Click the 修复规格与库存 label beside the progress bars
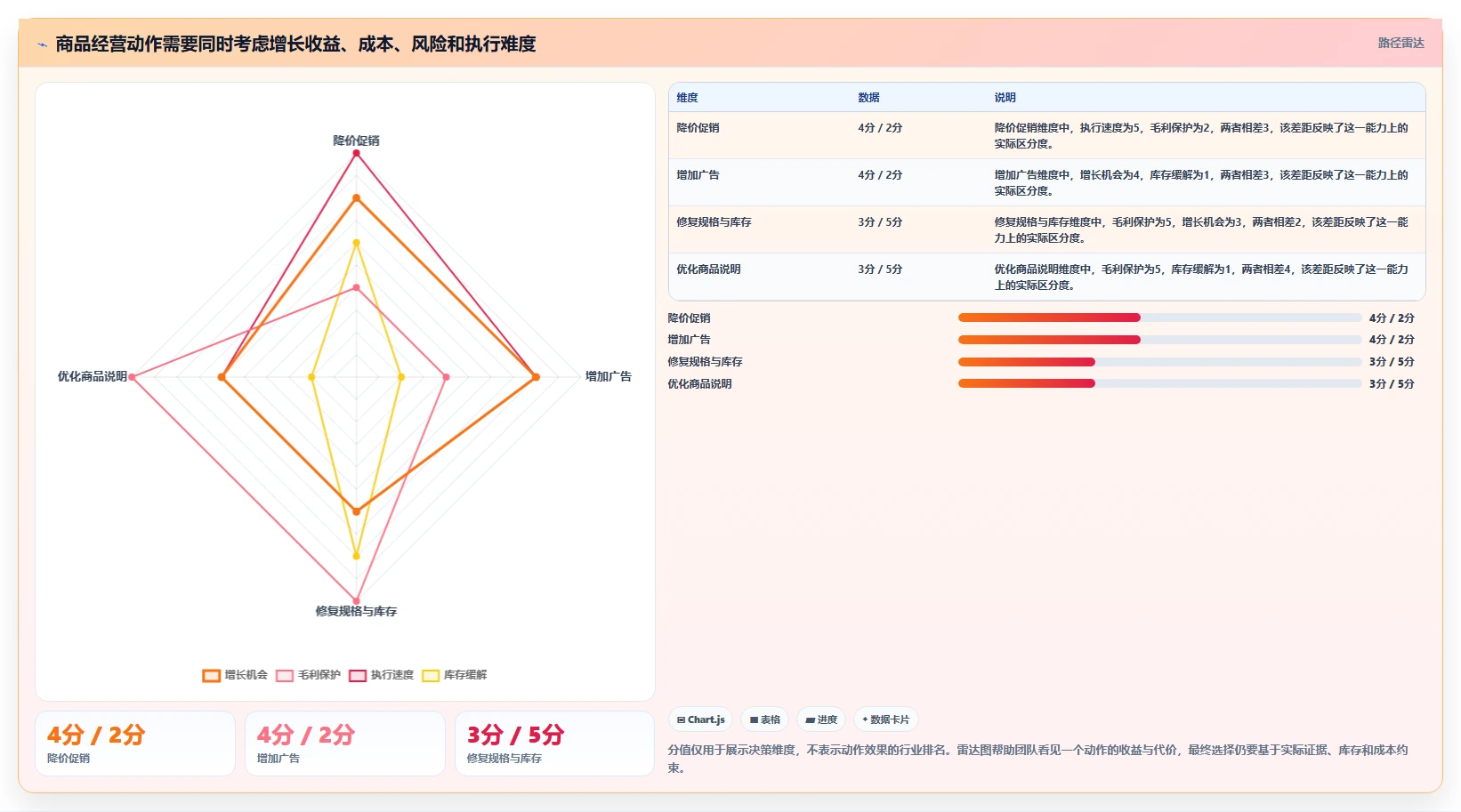The width and height of the screenshot is (1461, 812). (x=706, y=362)
